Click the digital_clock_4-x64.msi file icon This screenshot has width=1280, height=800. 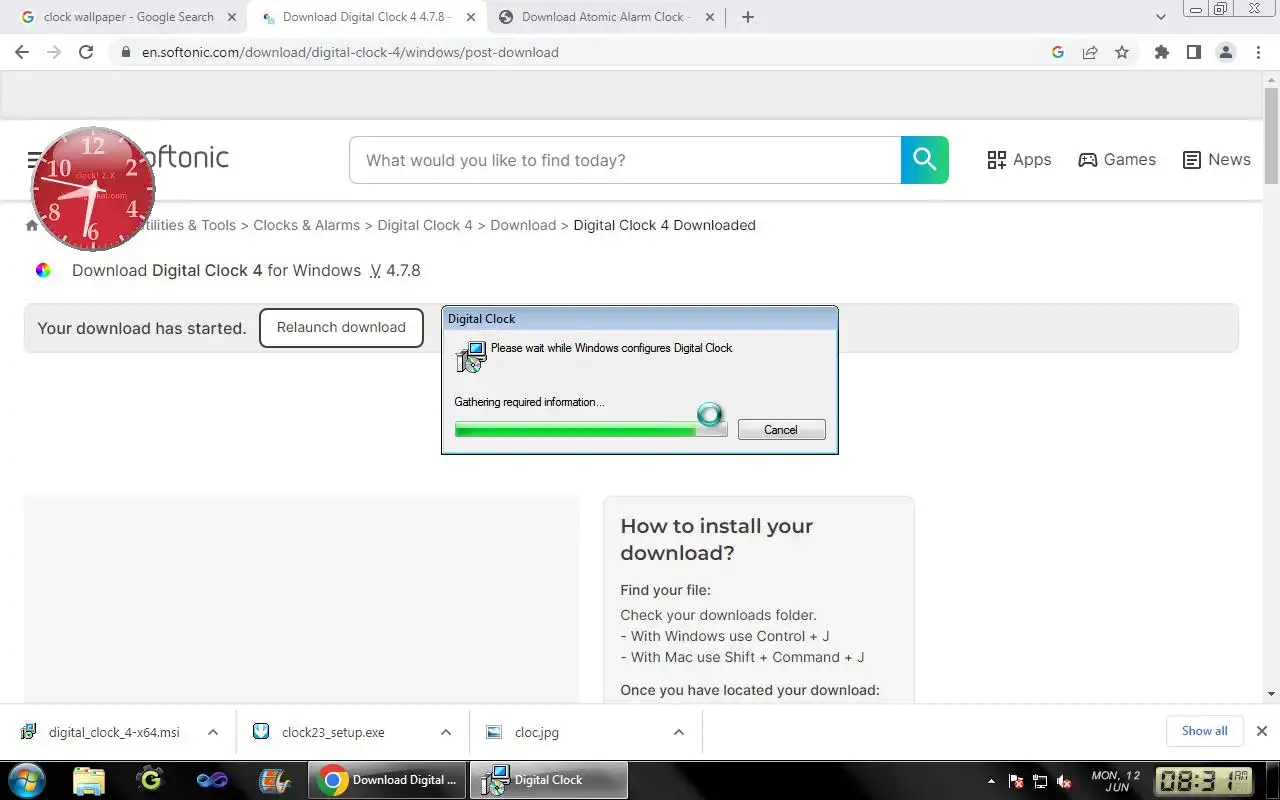(29, 732)
